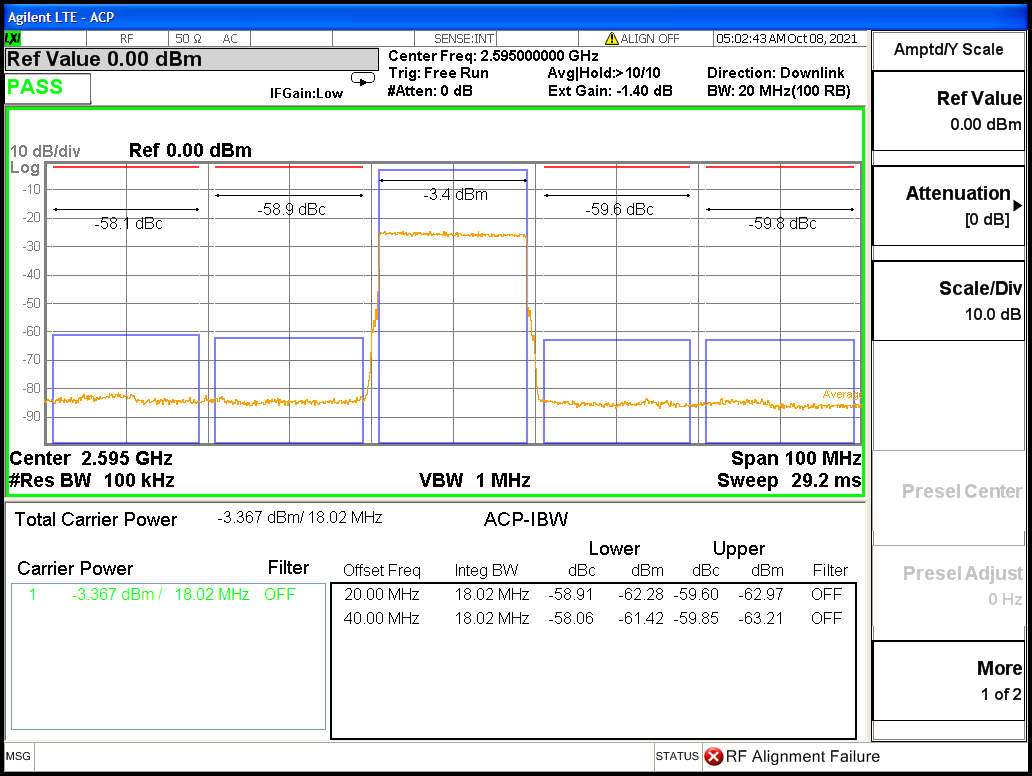Open the Attenuation submenu
The height and width of the screenshot is (776, 1032).
948,205
